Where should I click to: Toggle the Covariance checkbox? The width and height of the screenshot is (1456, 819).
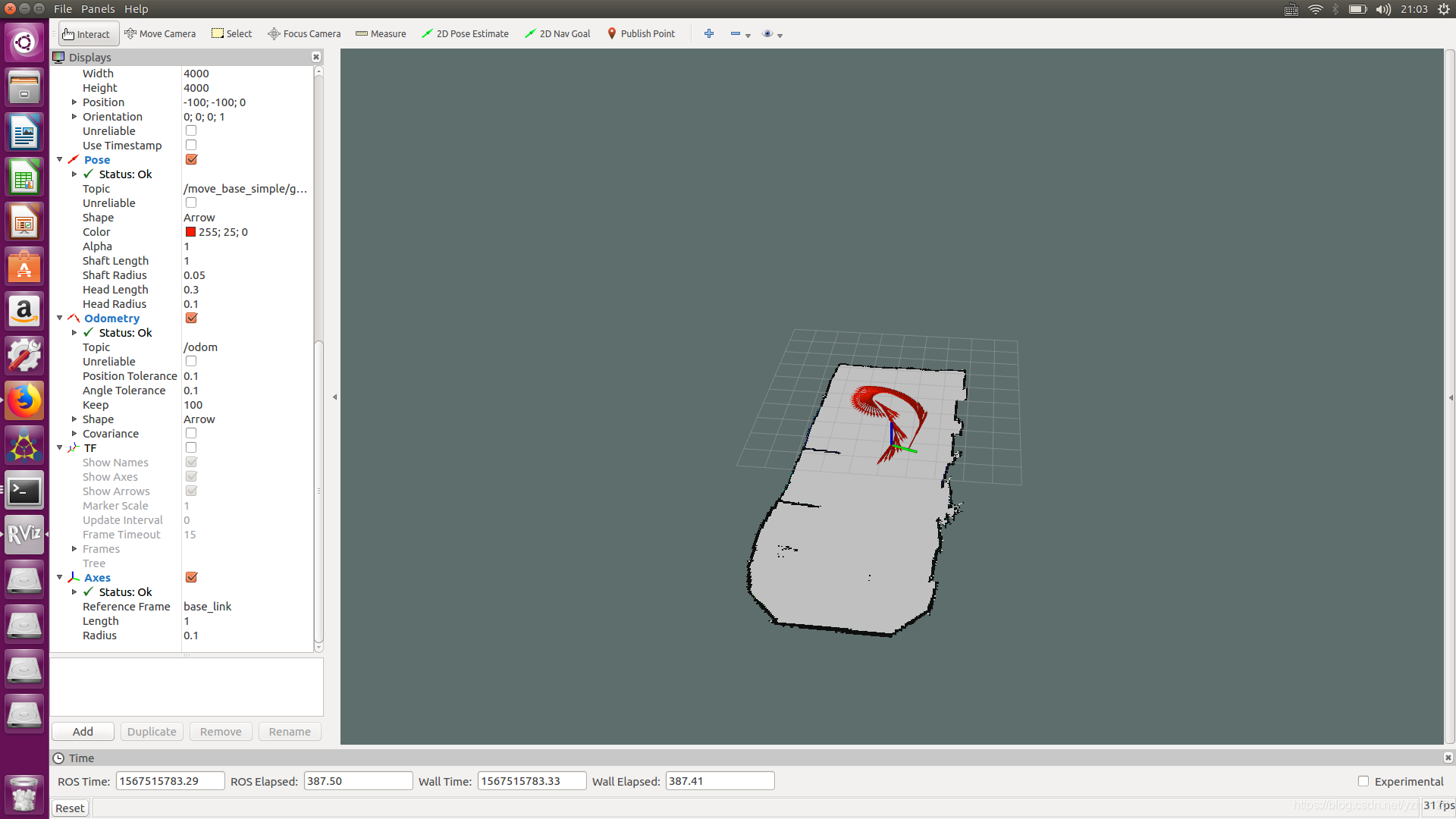click(x=191, y=434)
